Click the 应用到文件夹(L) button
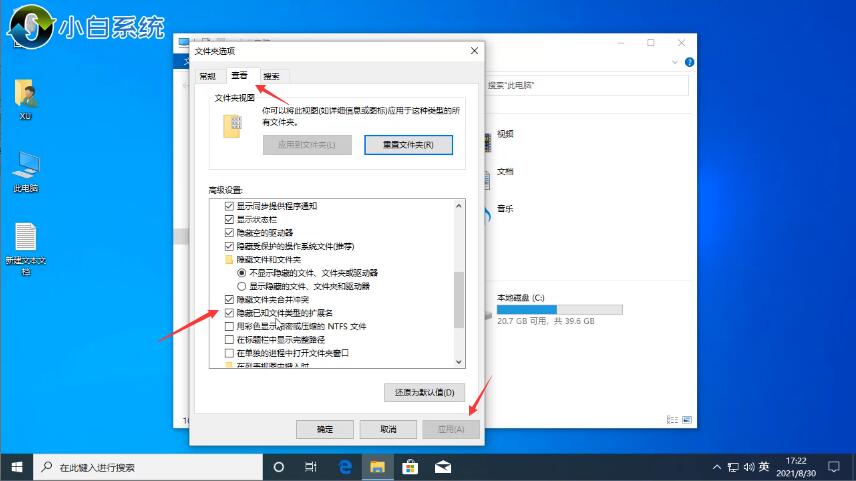 pos(307,145)
